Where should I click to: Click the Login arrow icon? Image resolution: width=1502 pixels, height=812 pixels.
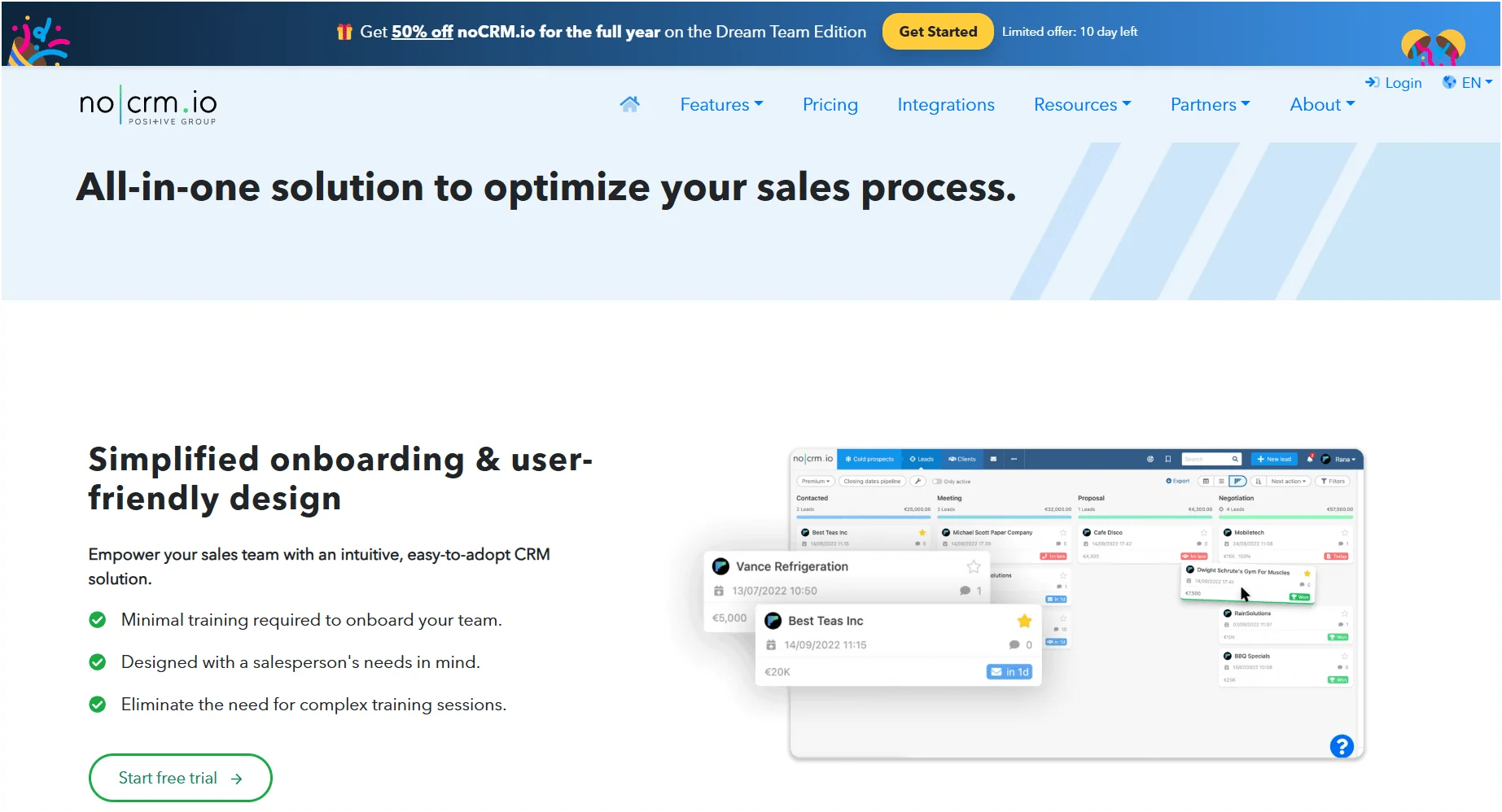point(1373,82)
